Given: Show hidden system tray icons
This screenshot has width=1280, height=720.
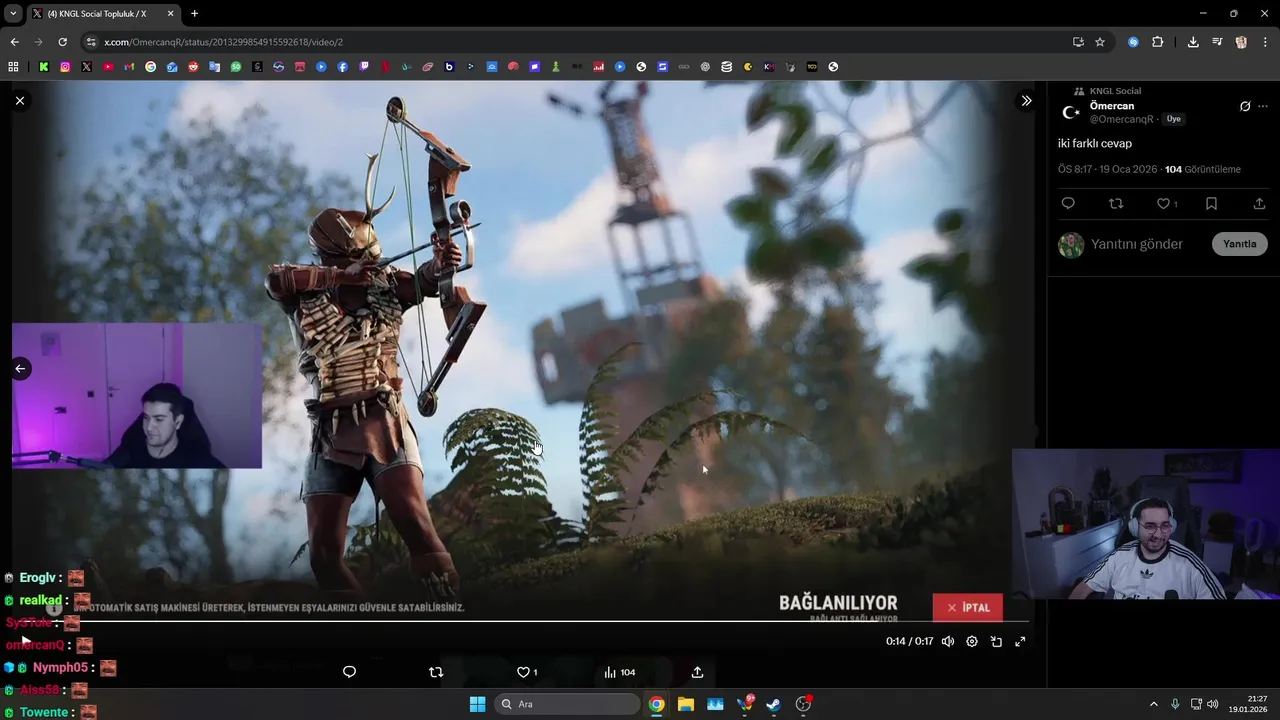Looking at the screenshot, I should point(1153,704).
